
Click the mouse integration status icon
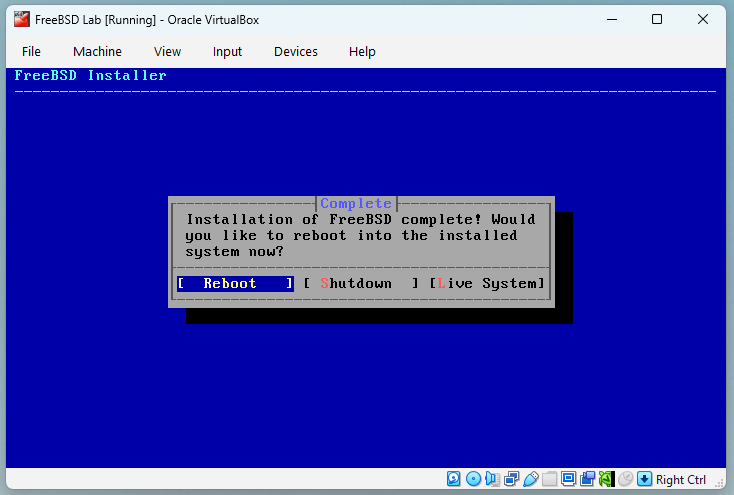(x=625, y=479)
